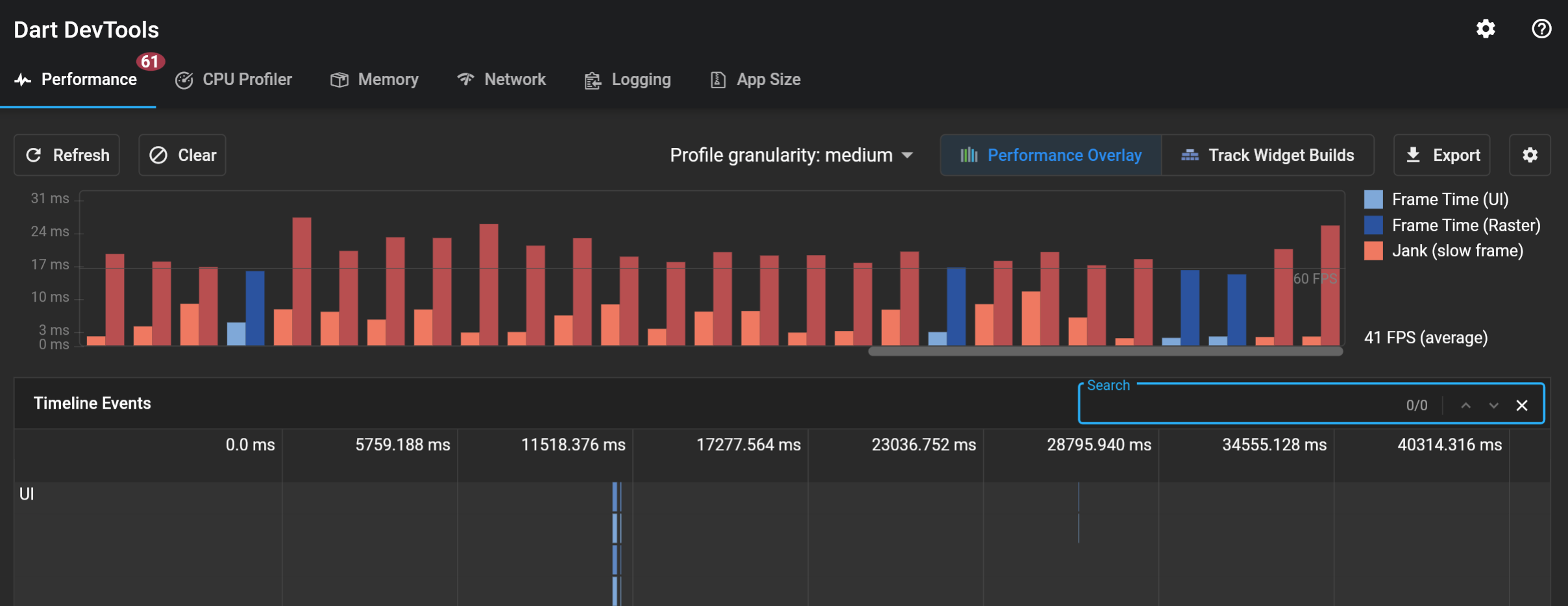The height and width of the screenshot is (606, 1568).
Task: Click the 34555.128 ms timeline label
Action: 1274,444
